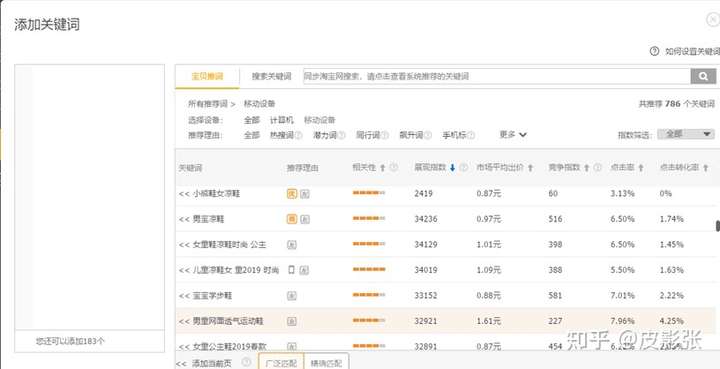
Task: Choose 计算机 device filter
Action: (282, 120)
